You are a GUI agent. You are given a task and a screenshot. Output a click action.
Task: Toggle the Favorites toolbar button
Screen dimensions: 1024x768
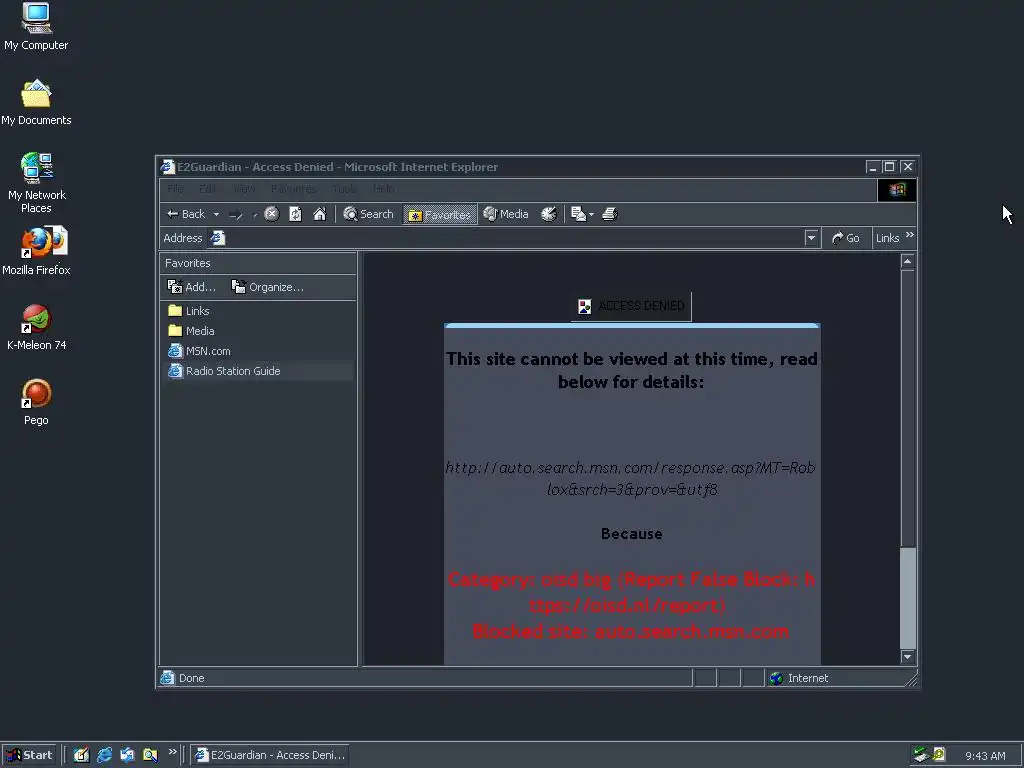click(440, 214)
